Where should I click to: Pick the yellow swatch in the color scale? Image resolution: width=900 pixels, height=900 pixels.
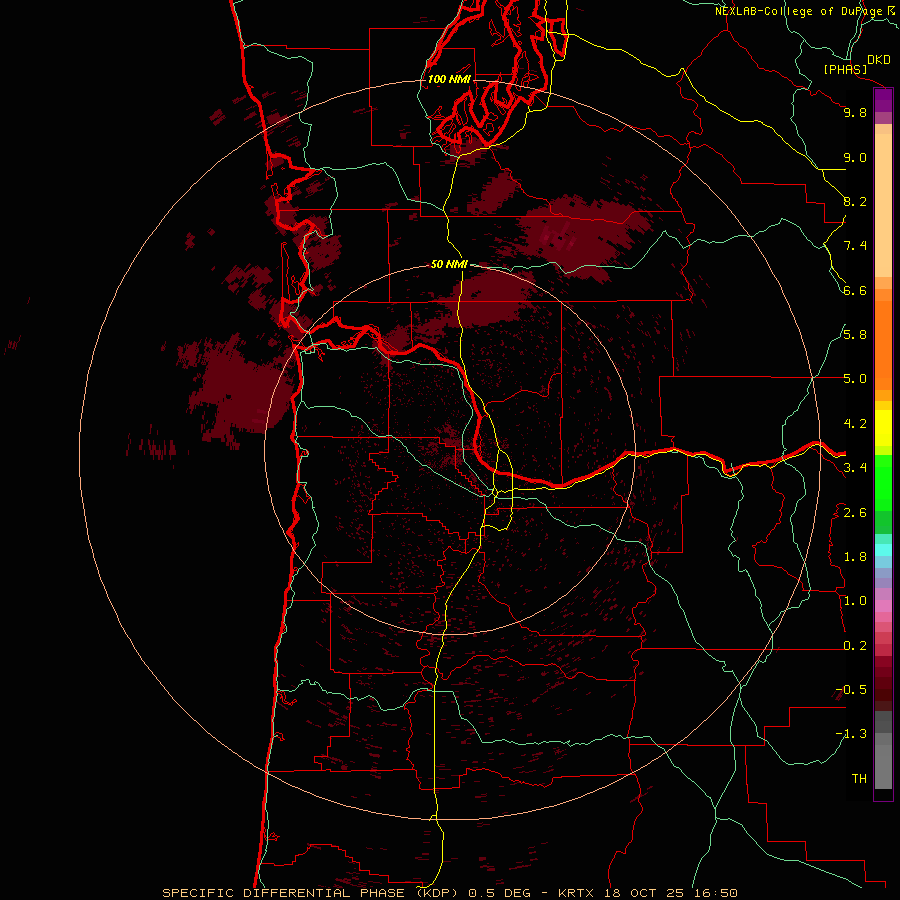point(883,428)
